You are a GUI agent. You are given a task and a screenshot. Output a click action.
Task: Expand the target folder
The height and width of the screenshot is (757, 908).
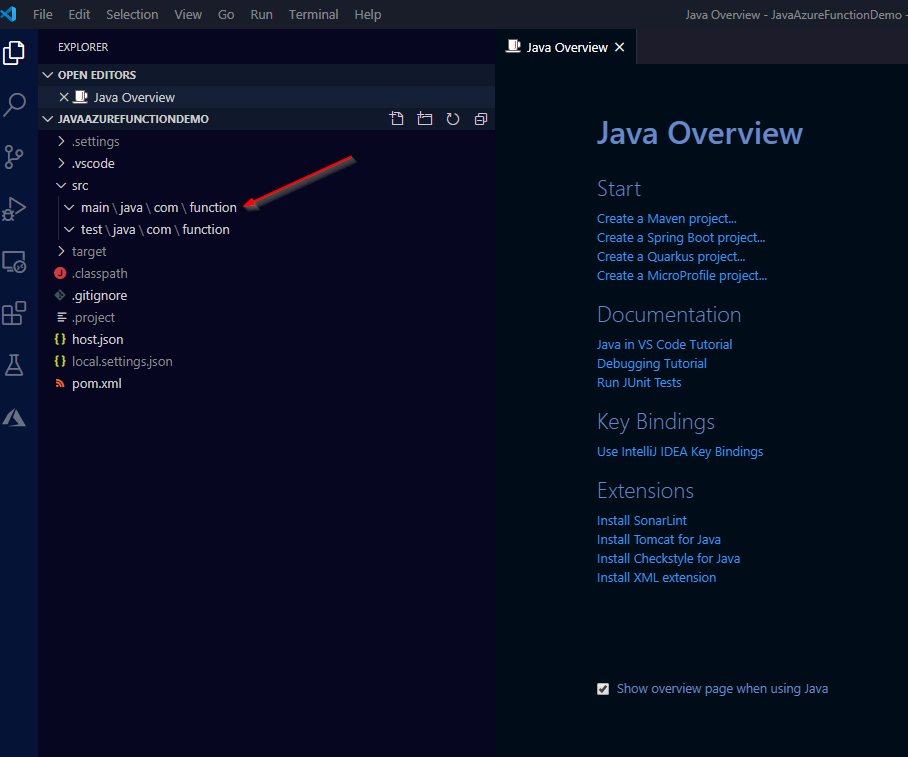coord(88,251)
